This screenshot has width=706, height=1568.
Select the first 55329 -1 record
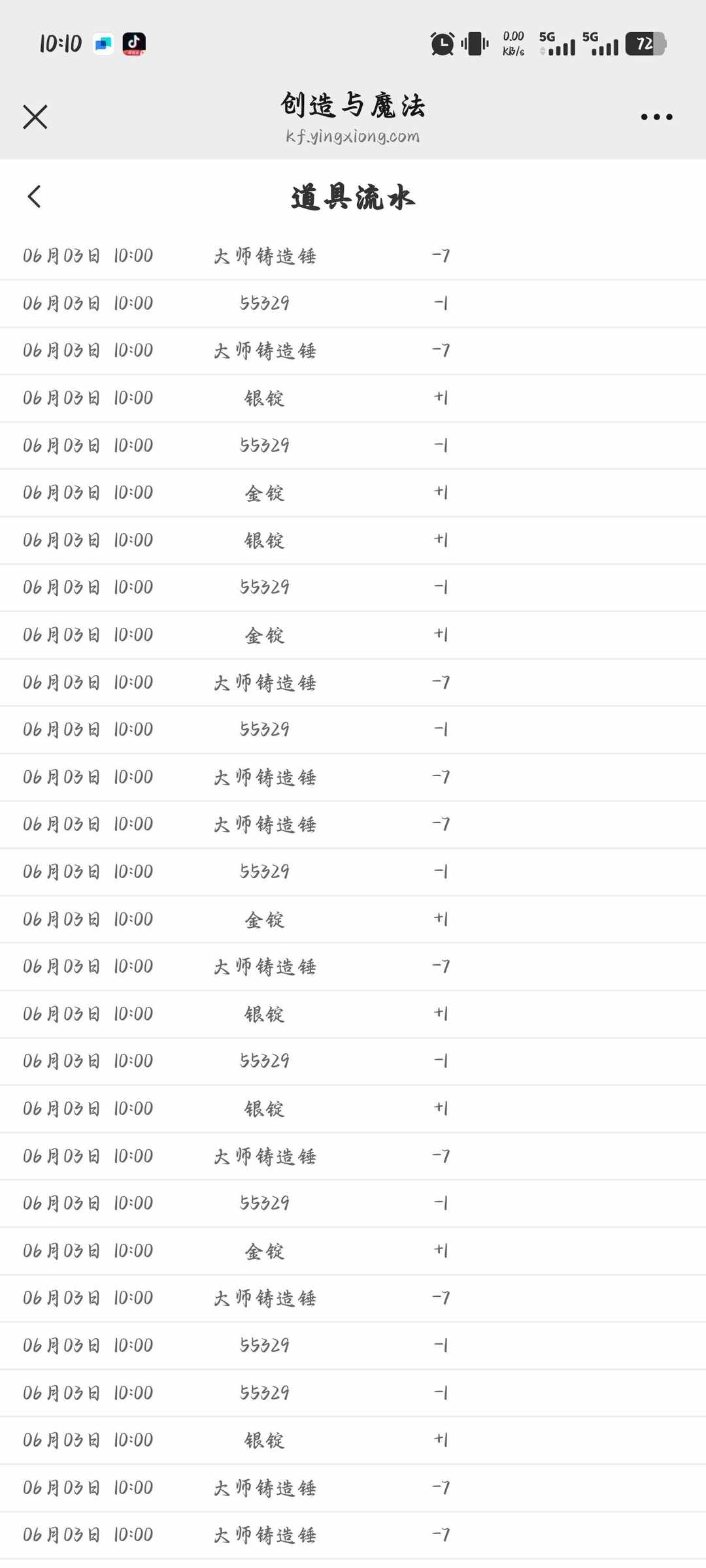pyautogui.click(x=353, y=303)
